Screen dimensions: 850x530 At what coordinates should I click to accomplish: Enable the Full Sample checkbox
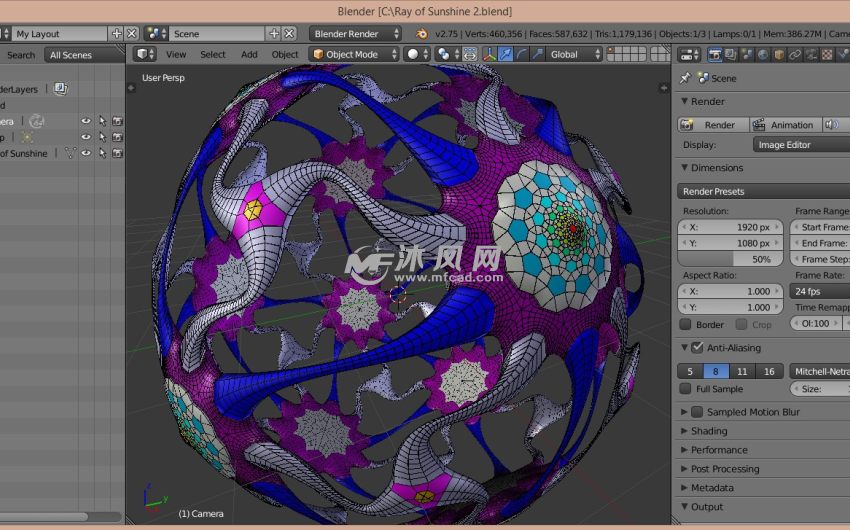click(685, 388)
